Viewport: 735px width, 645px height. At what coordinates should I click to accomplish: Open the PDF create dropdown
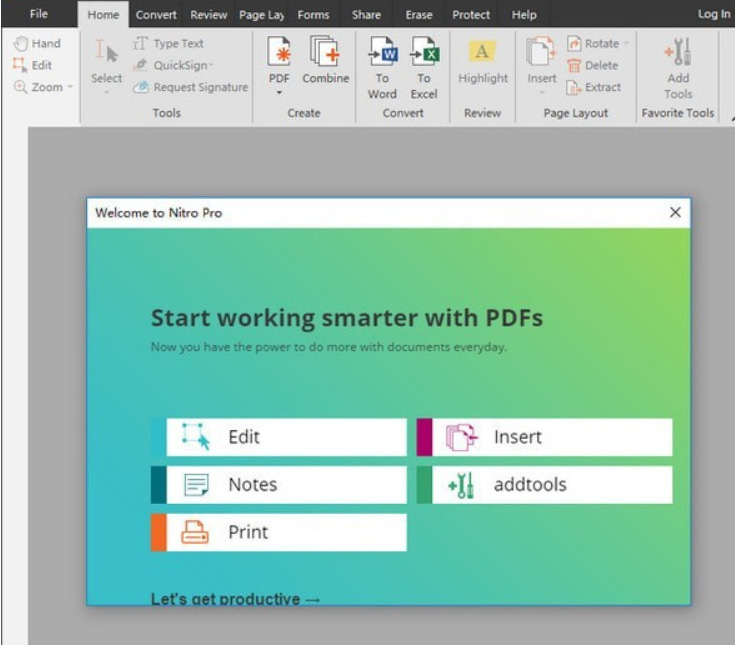279,93
